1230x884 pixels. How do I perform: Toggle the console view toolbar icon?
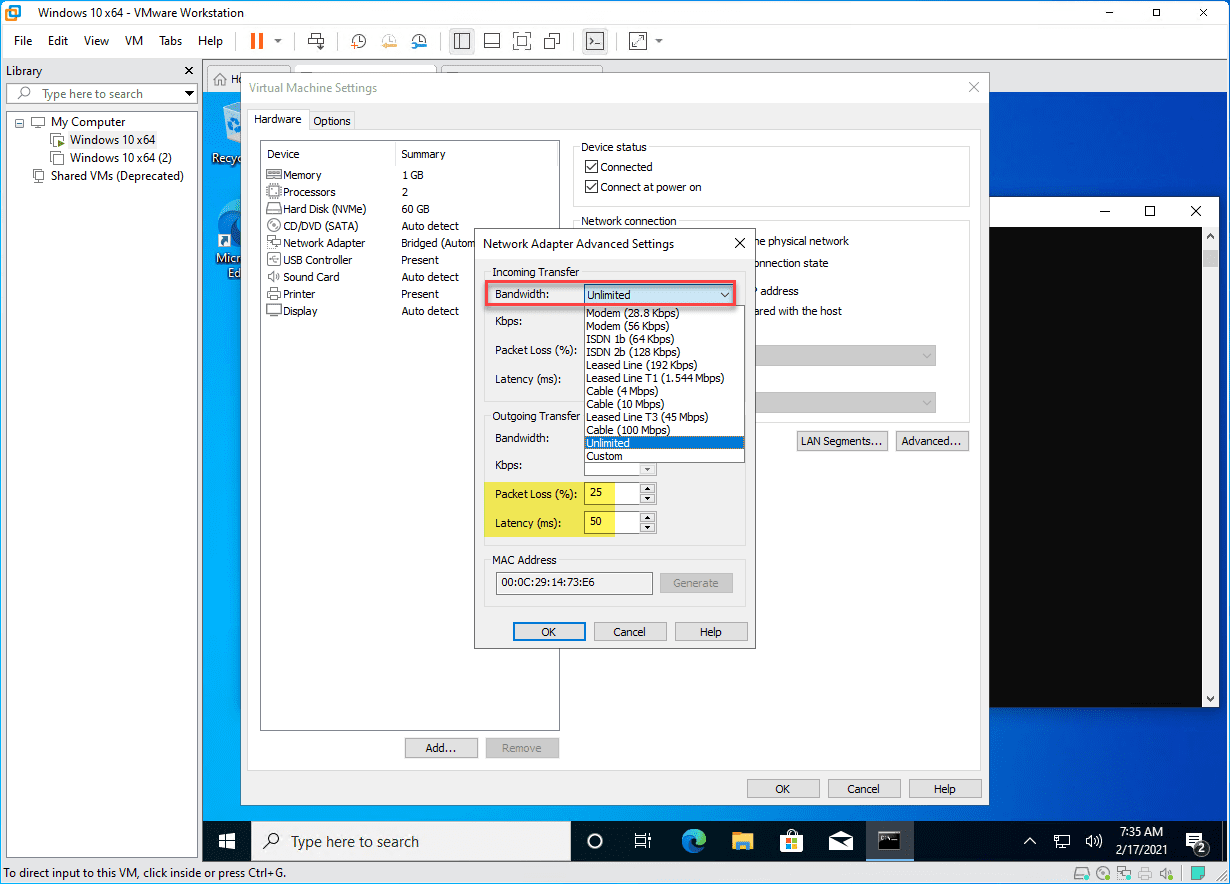[x=594, y=41]
